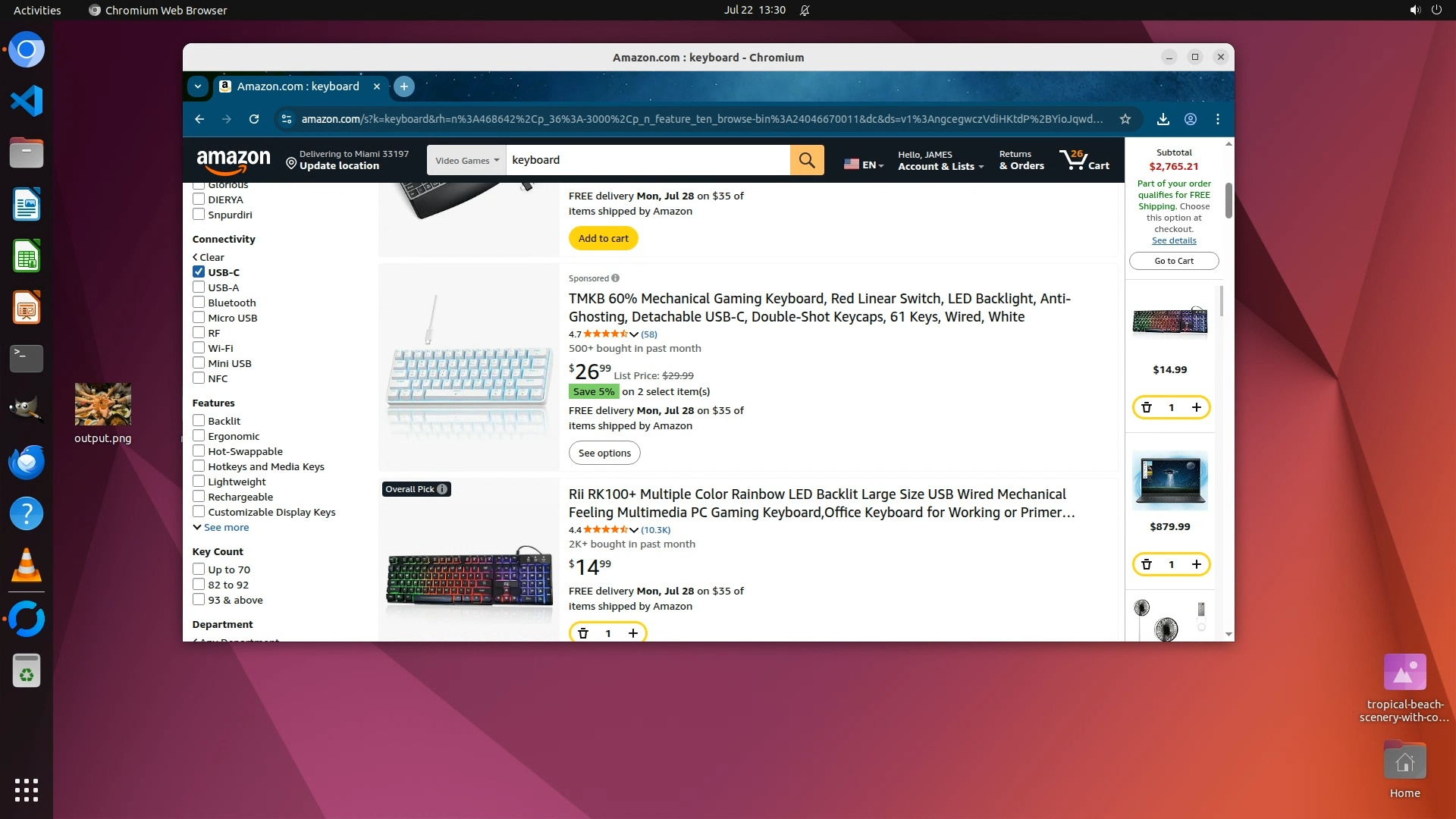
Task: Open the Video Games search category dropdown
Action: pos(466,160)
